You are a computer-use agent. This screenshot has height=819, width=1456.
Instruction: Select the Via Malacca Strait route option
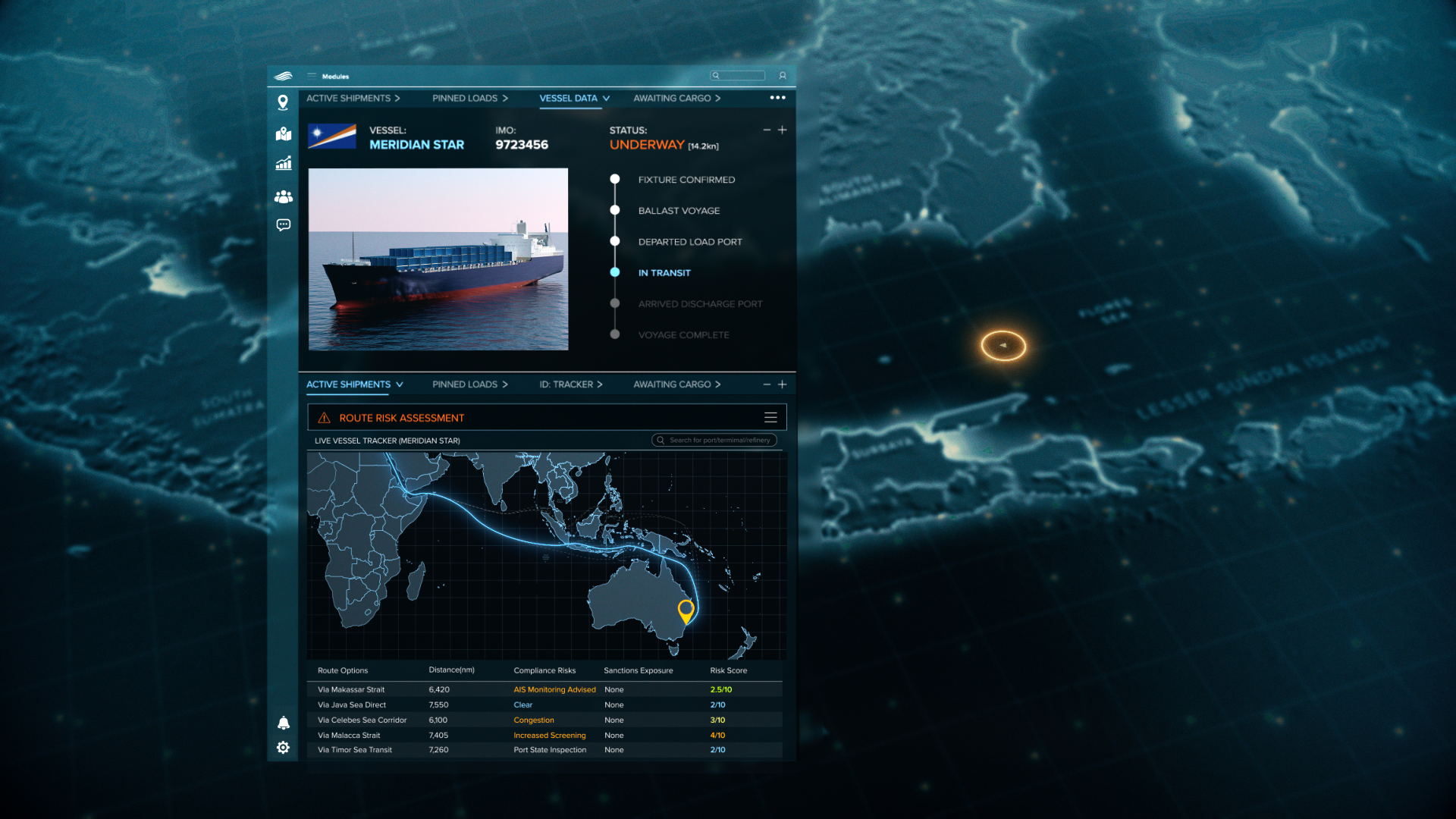(350, 735)
